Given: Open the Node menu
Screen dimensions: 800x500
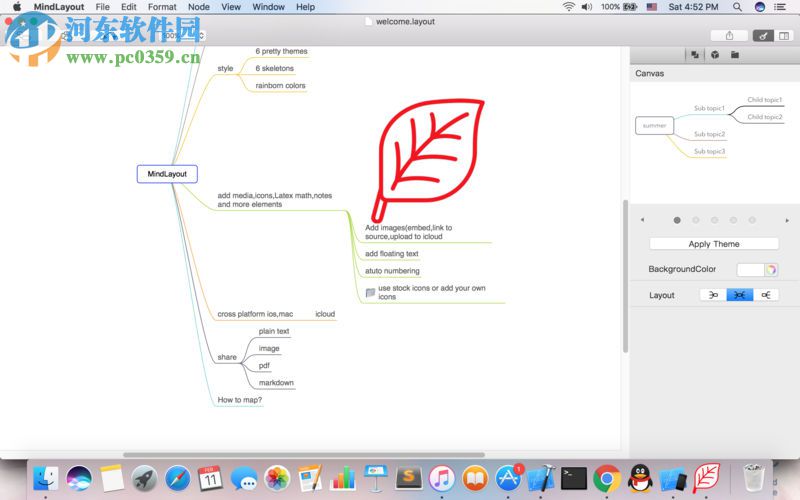Looking at the screenshot, I should [x=198, y=7].
